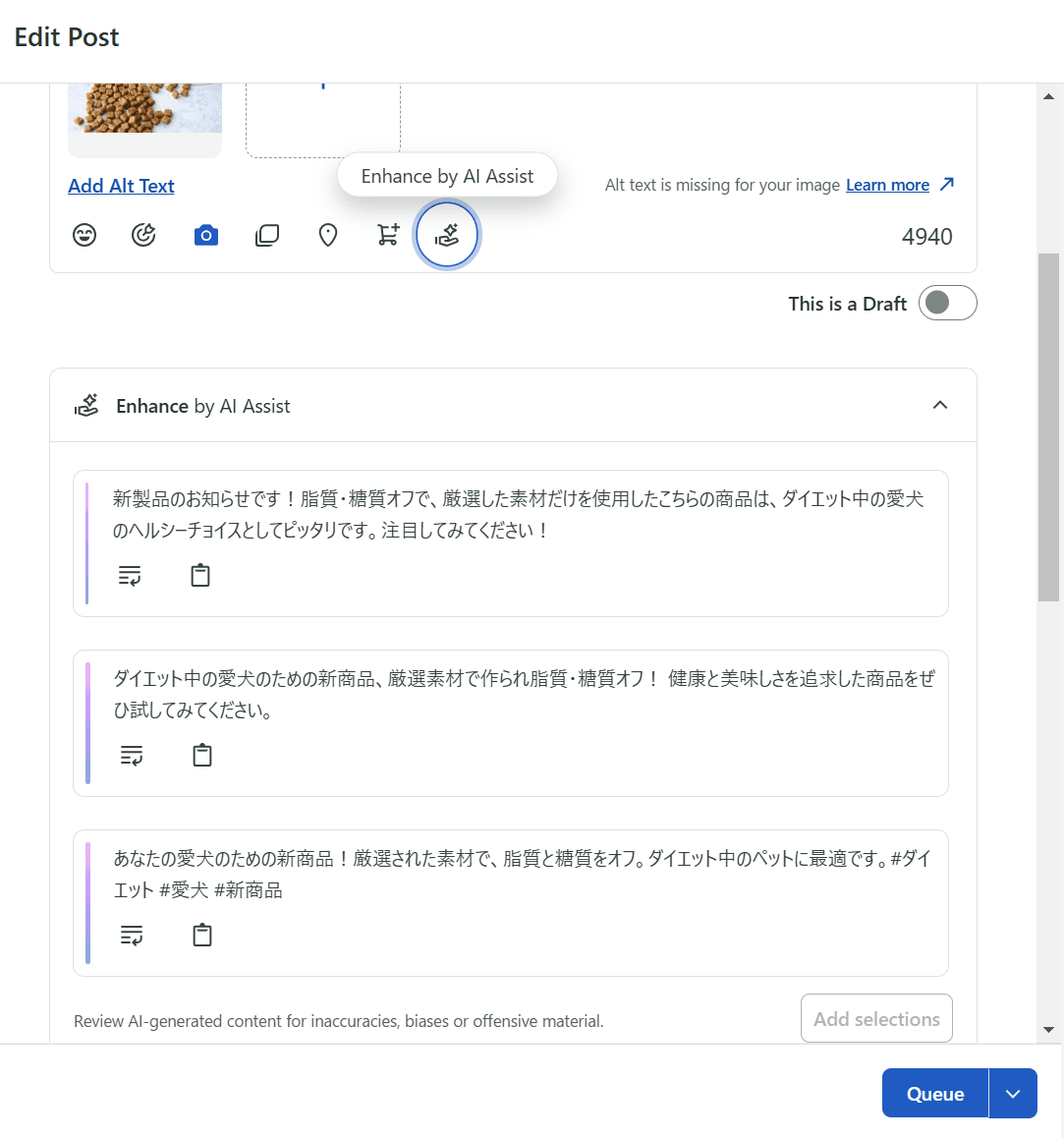Open the Learn more link

pos(887,185)
